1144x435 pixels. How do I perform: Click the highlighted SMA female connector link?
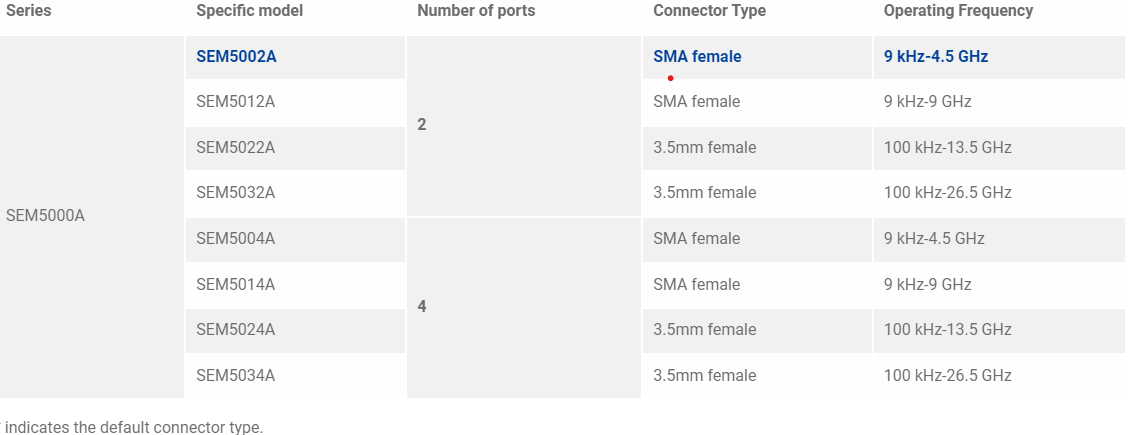(697, 57)
